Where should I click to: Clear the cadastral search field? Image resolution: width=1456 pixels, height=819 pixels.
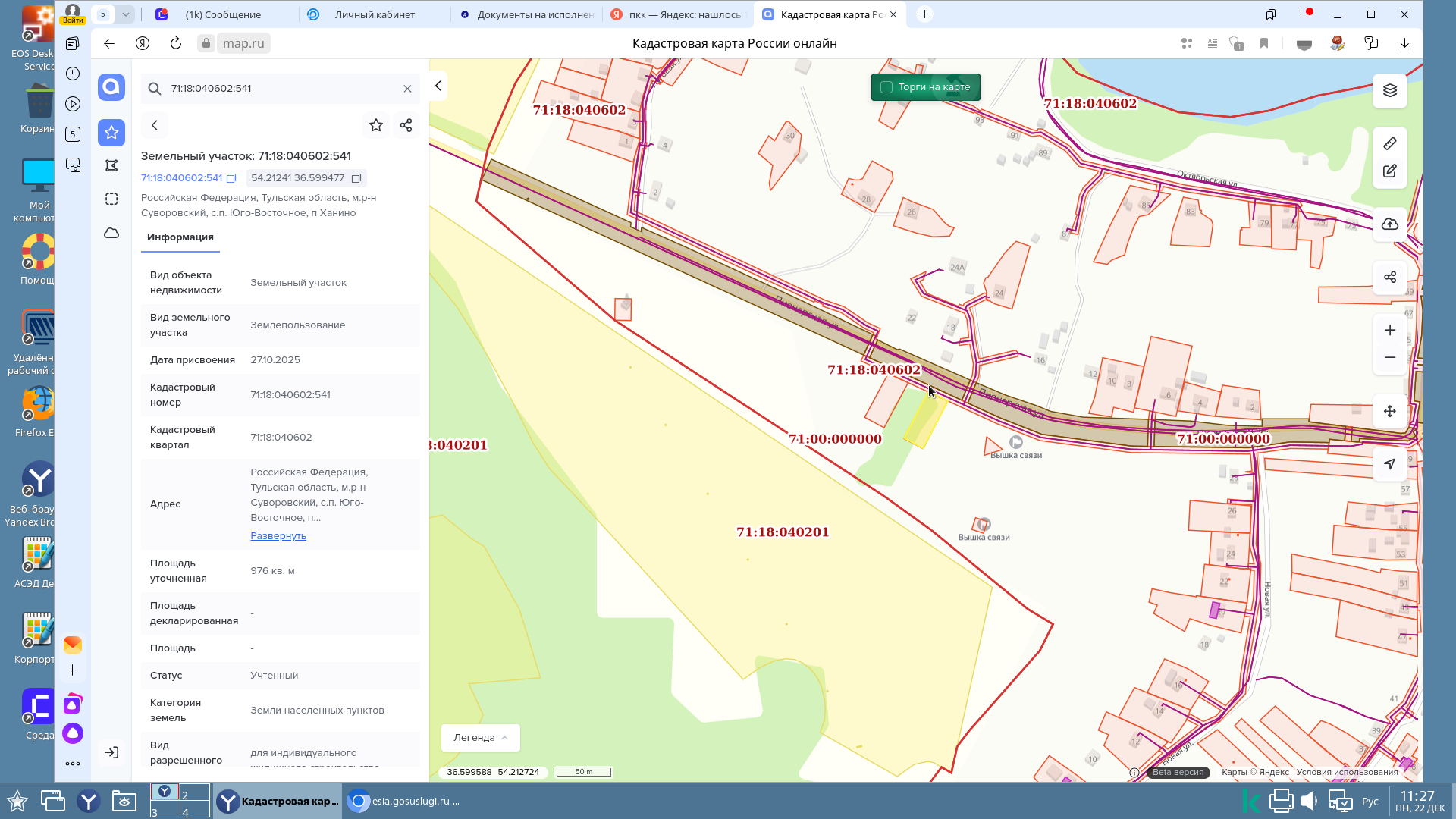click(407, 89)
